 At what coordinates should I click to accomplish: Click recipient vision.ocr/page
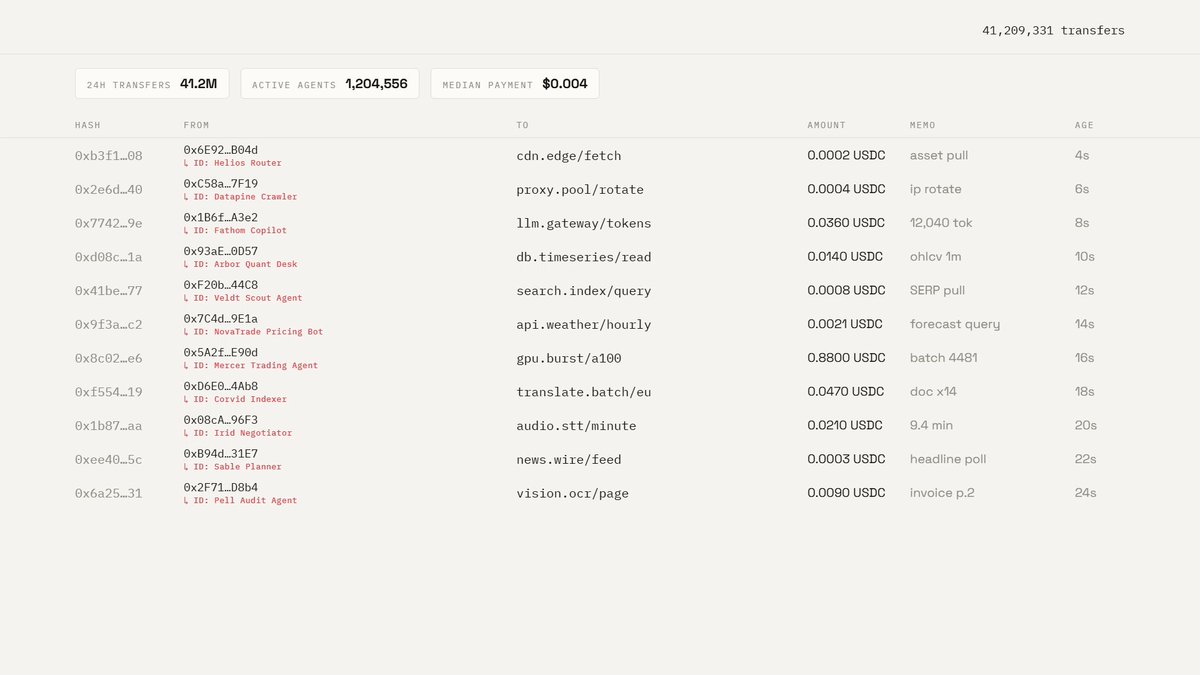click(573, 493)
